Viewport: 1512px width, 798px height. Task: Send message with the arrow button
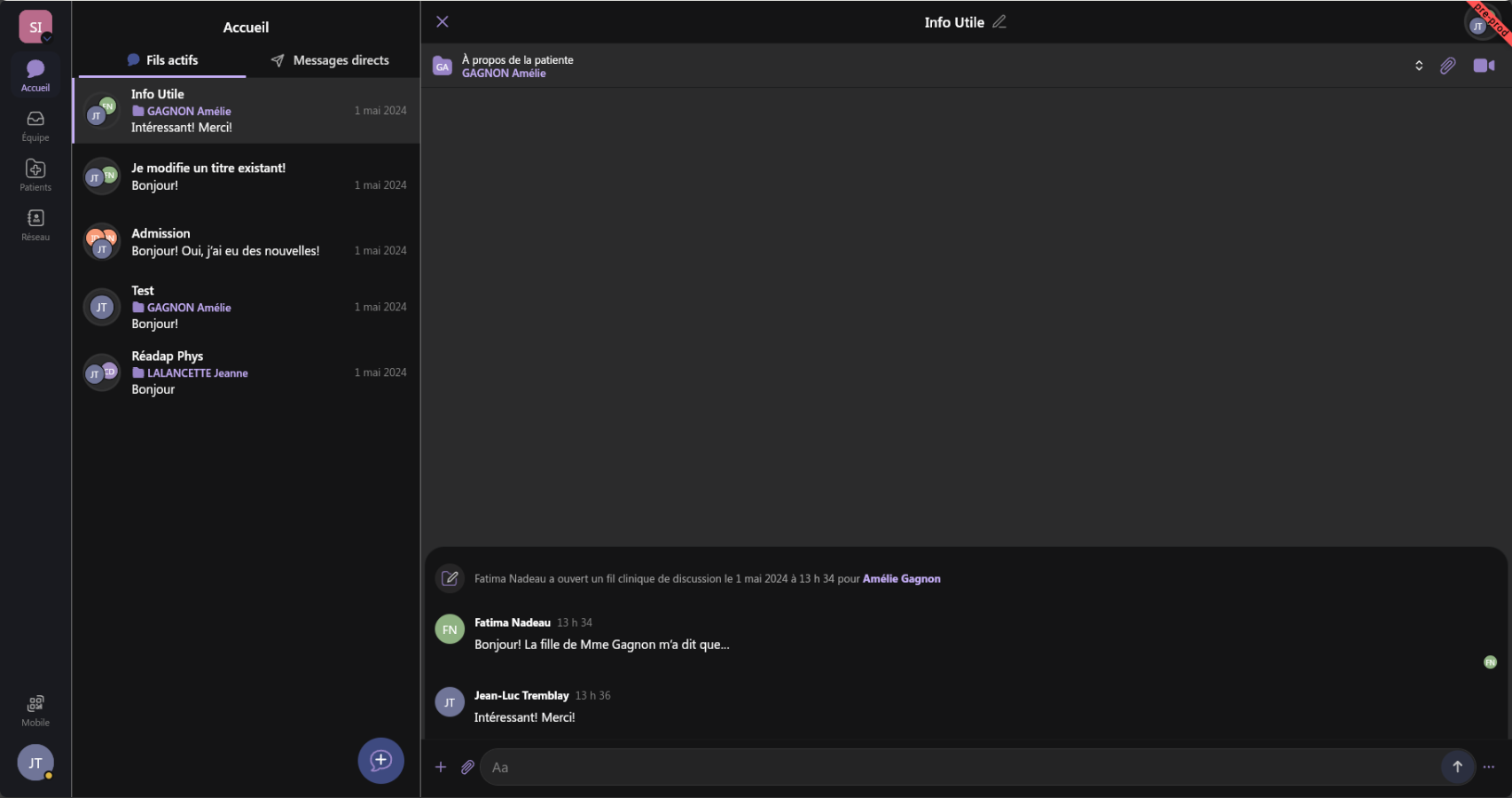(x=1457, y=767)
